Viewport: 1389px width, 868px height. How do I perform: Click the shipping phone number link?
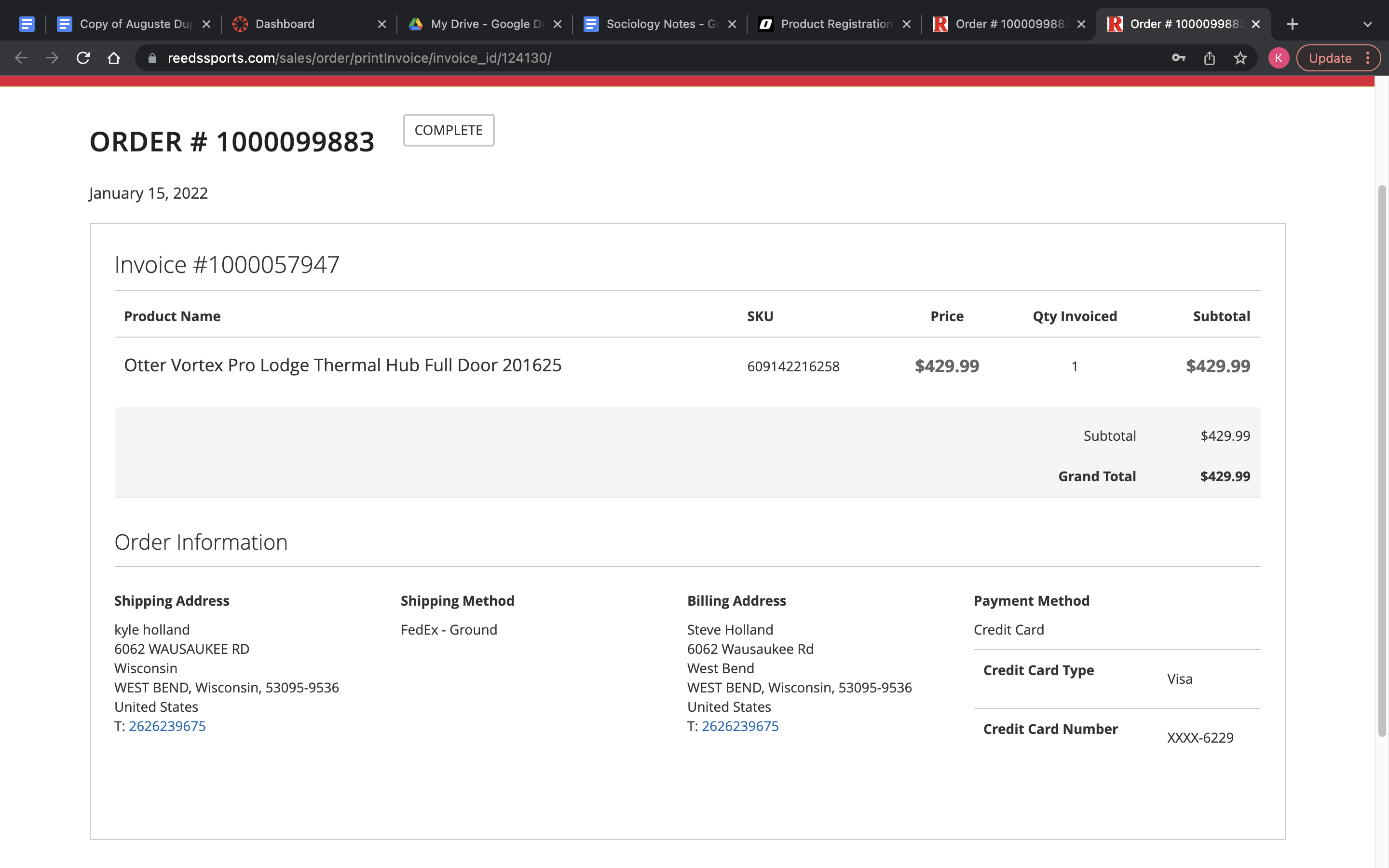pos(167,726)
